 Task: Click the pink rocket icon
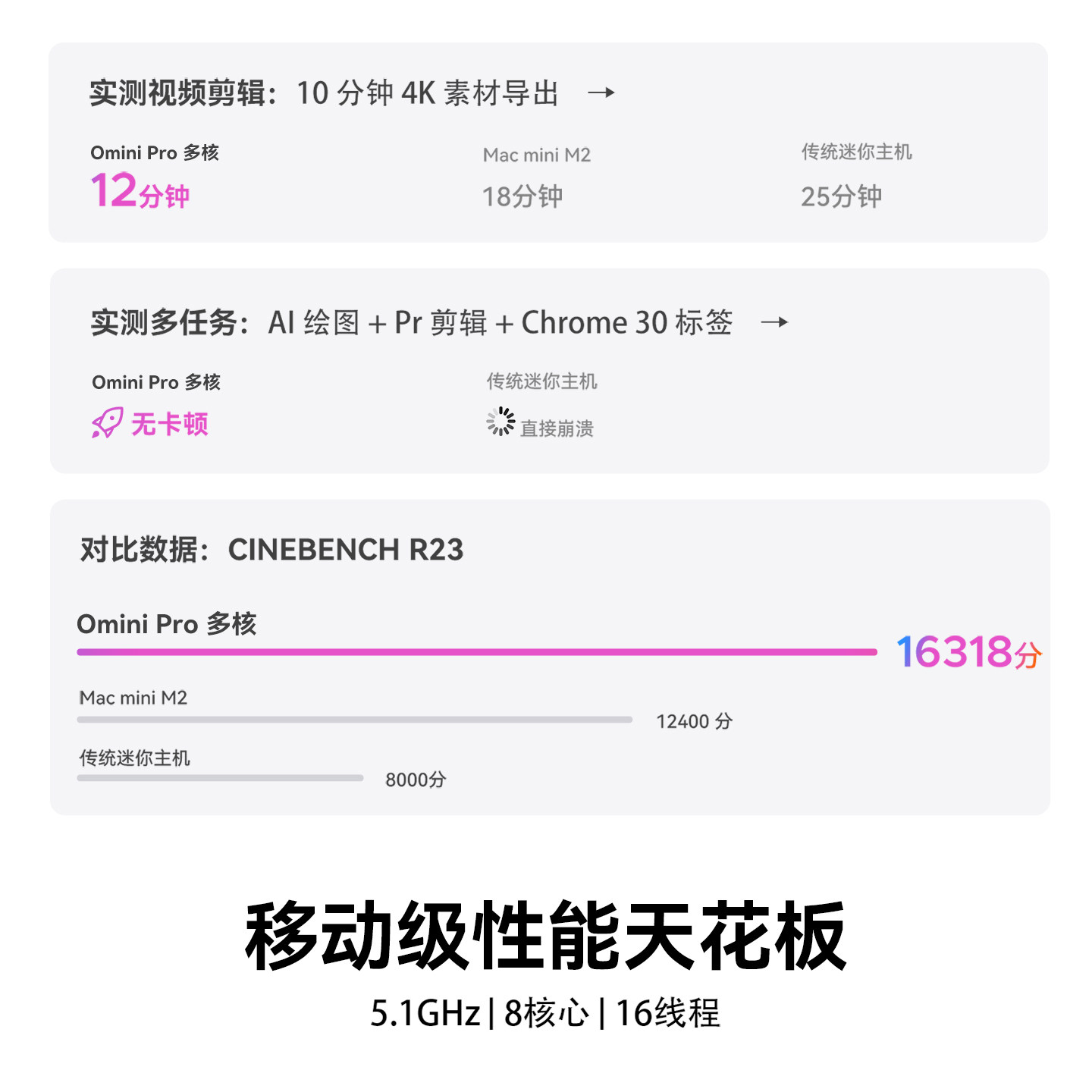point(107,422)
